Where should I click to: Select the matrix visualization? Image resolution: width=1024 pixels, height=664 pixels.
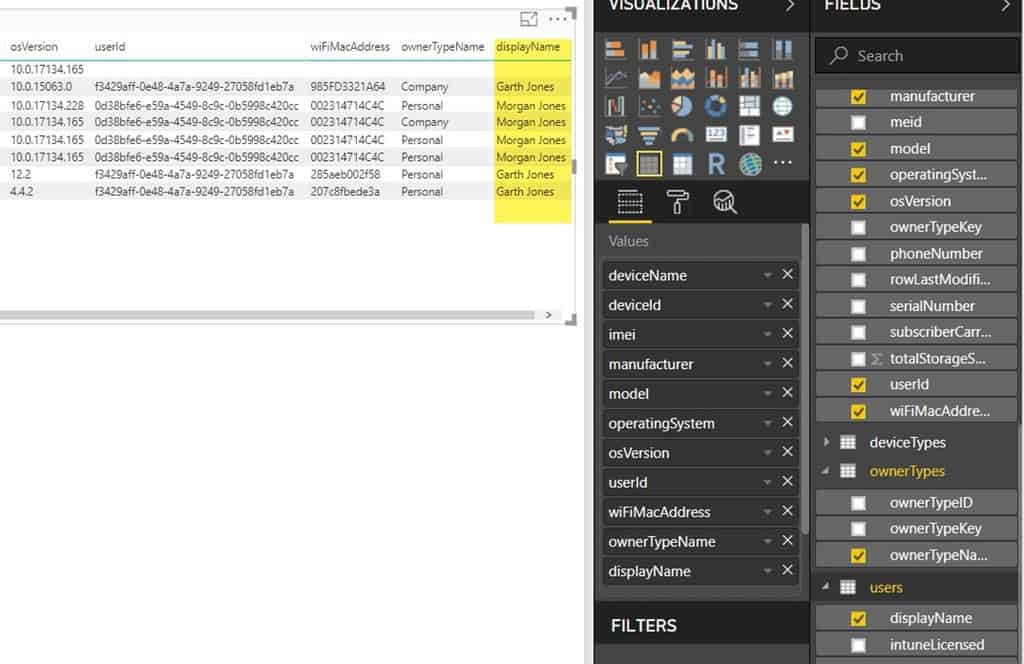click(x=682, y=164)
